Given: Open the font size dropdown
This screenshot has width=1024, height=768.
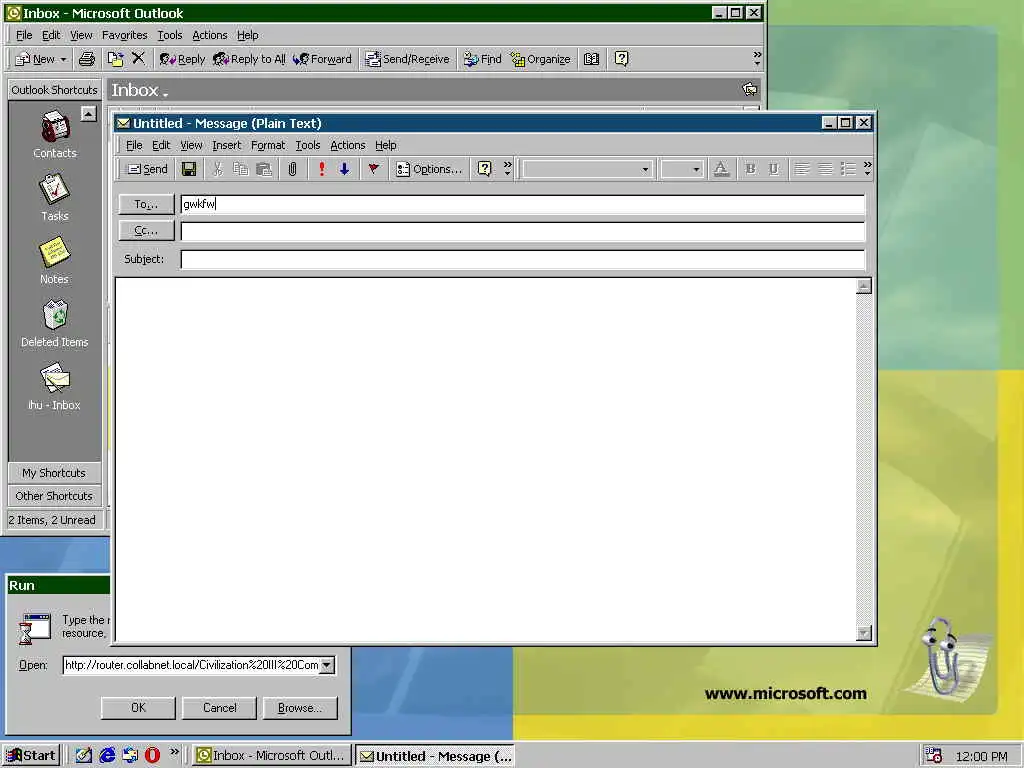Looking at the screenshot, I should 696,169.
